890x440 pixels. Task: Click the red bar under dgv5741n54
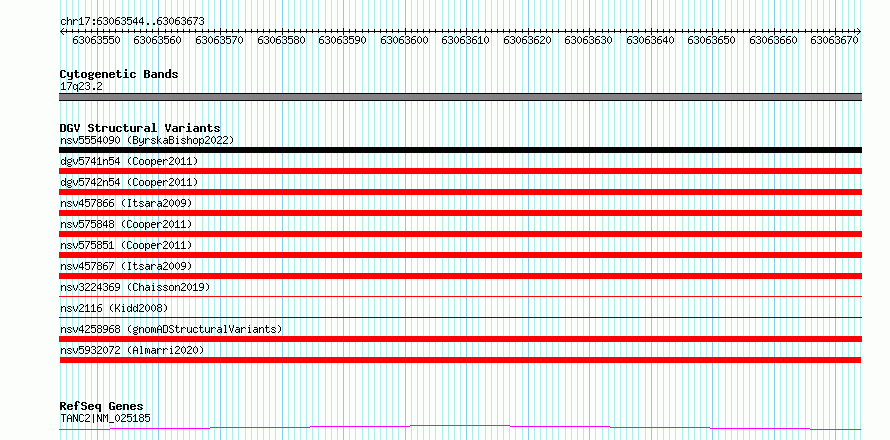click(460, 171)
